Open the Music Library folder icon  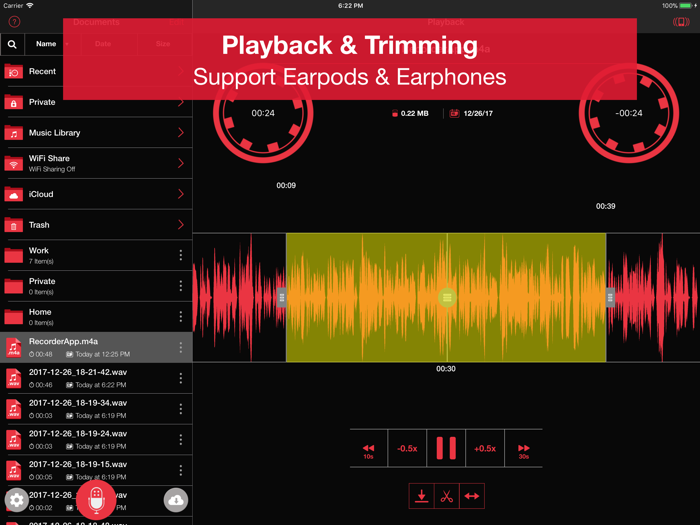(x=13, y=133)
